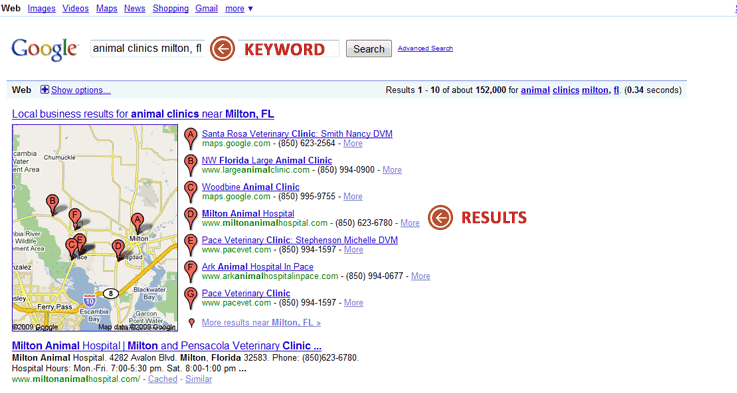Open the more dropdown in top navigation

239,8
